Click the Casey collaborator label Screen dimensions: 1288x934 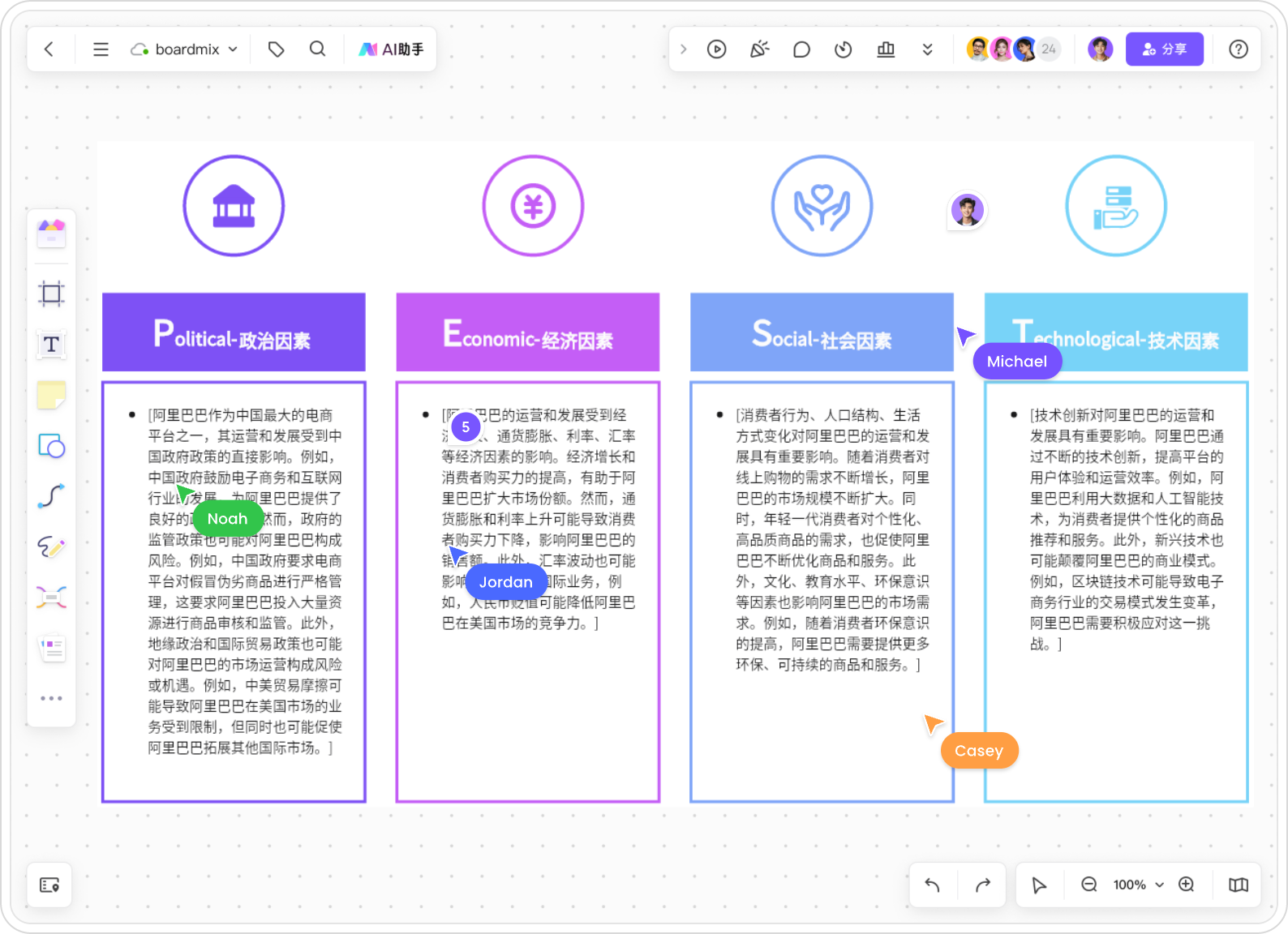979,751
